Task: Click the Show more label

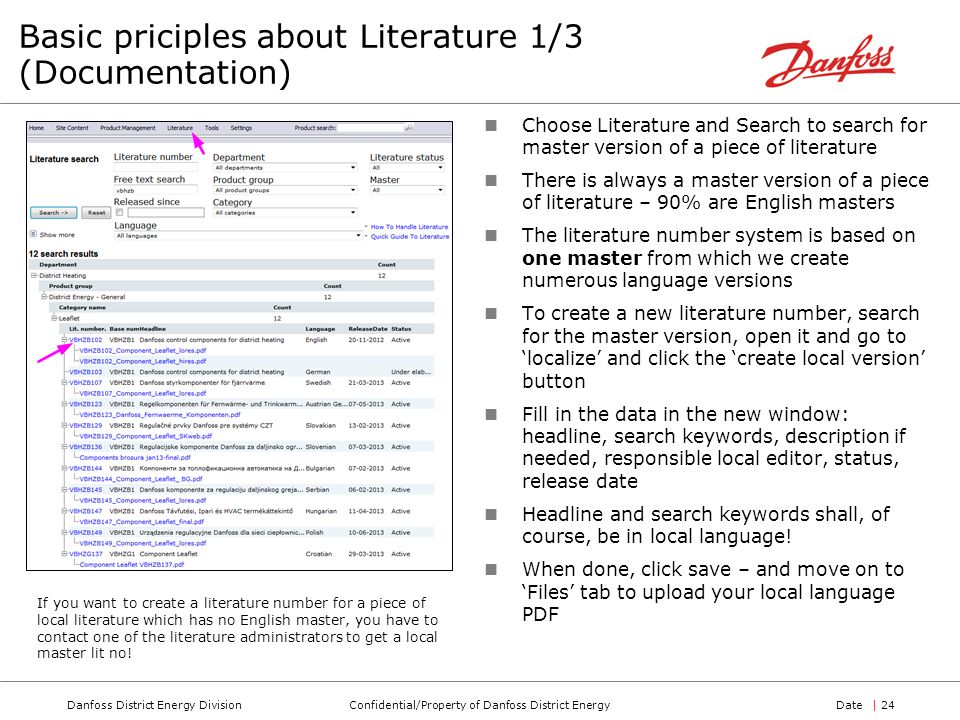Action: pyautogui.click(x=57, y=234)
